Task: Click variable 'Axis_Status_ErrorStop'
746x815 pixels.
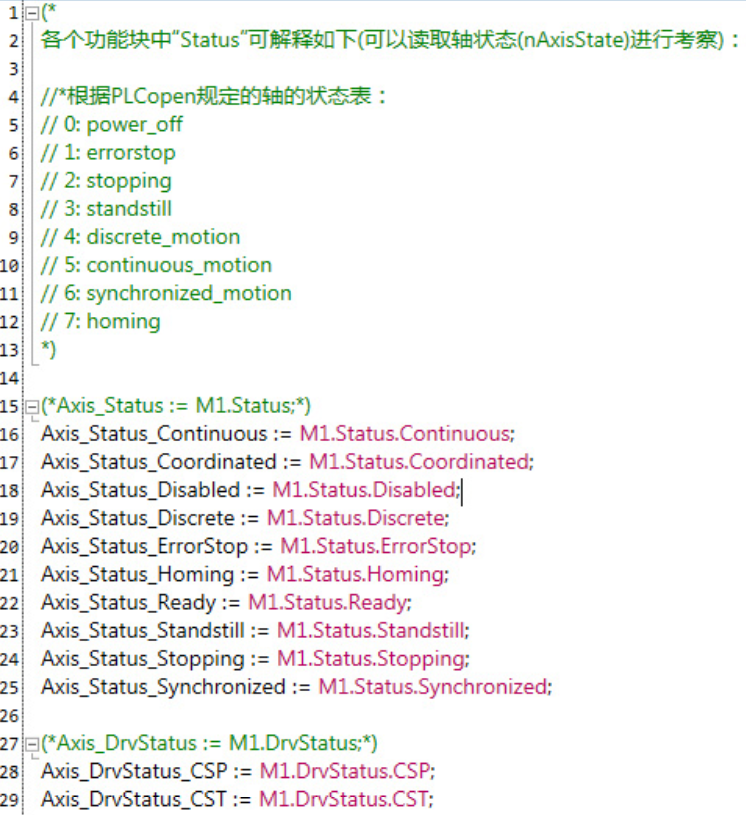Action: tap(145, 546)
